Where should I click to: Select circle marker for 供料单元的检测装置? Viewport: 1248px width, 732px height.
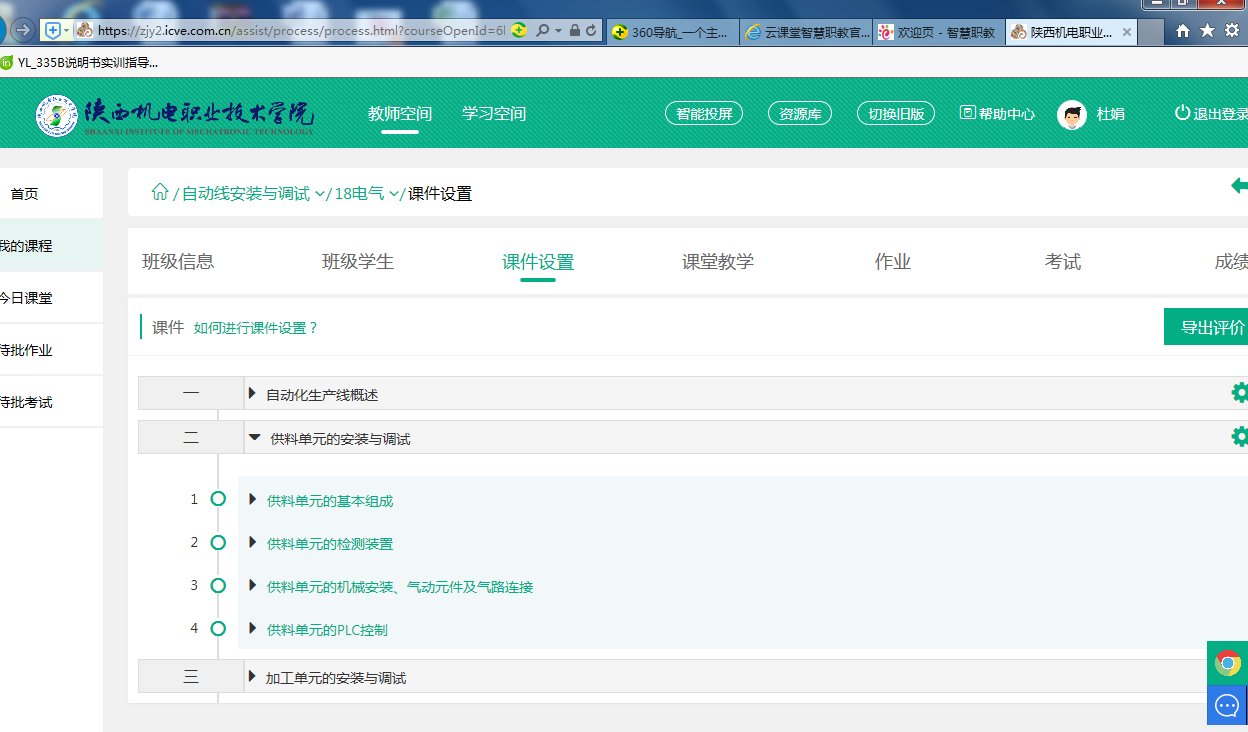[218, 543]
